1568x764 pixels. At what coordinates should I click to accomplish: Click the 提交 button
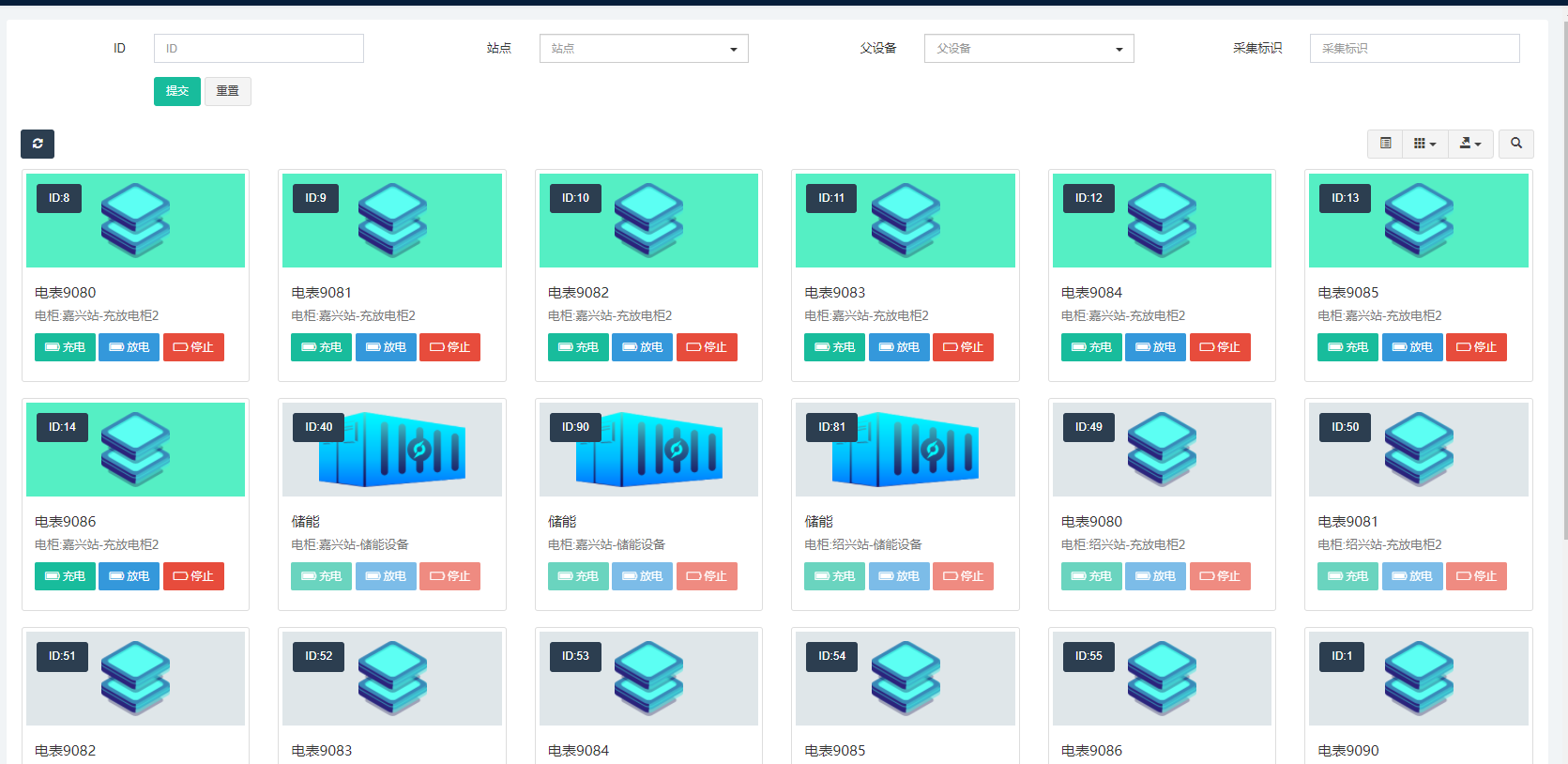coord(176,91)
